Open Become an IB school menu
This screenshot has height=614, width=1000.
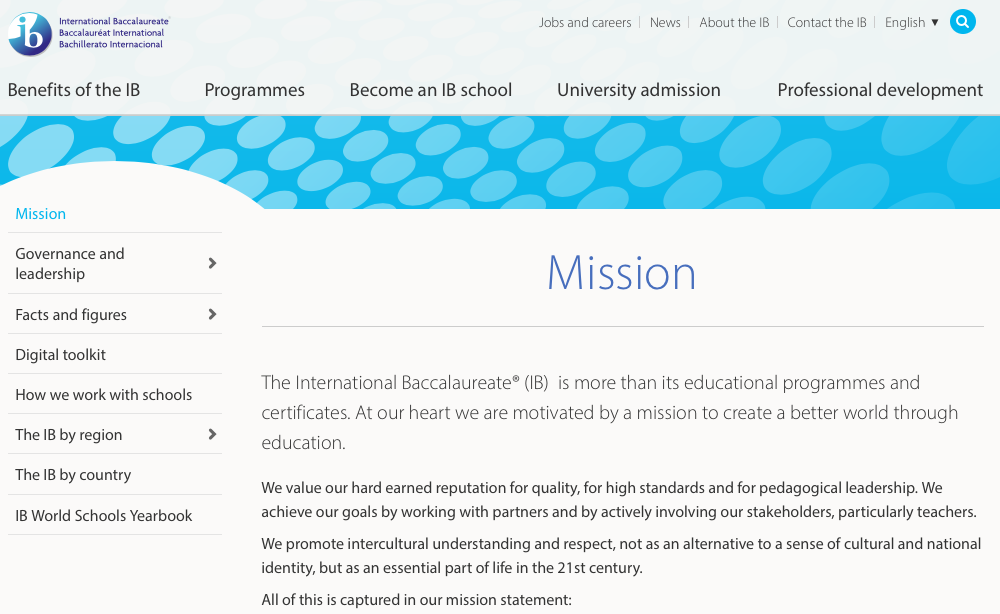pyautogui.click(x=430, y=90)
